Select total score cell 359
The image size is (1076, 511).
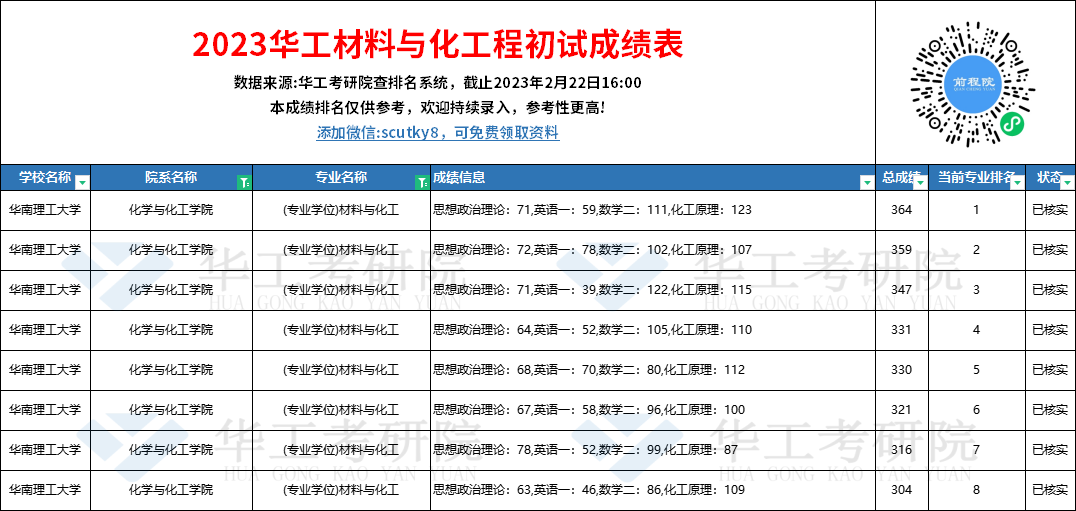tap(902, 250)
